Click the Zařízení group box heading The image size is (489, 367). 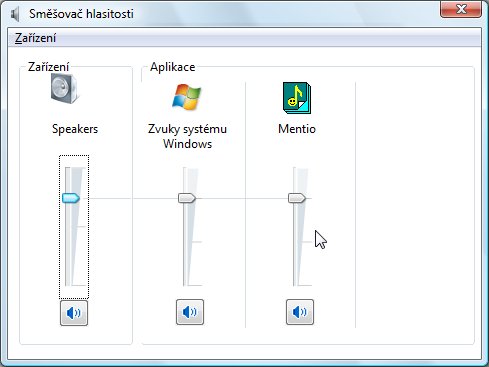coord(48,67)
